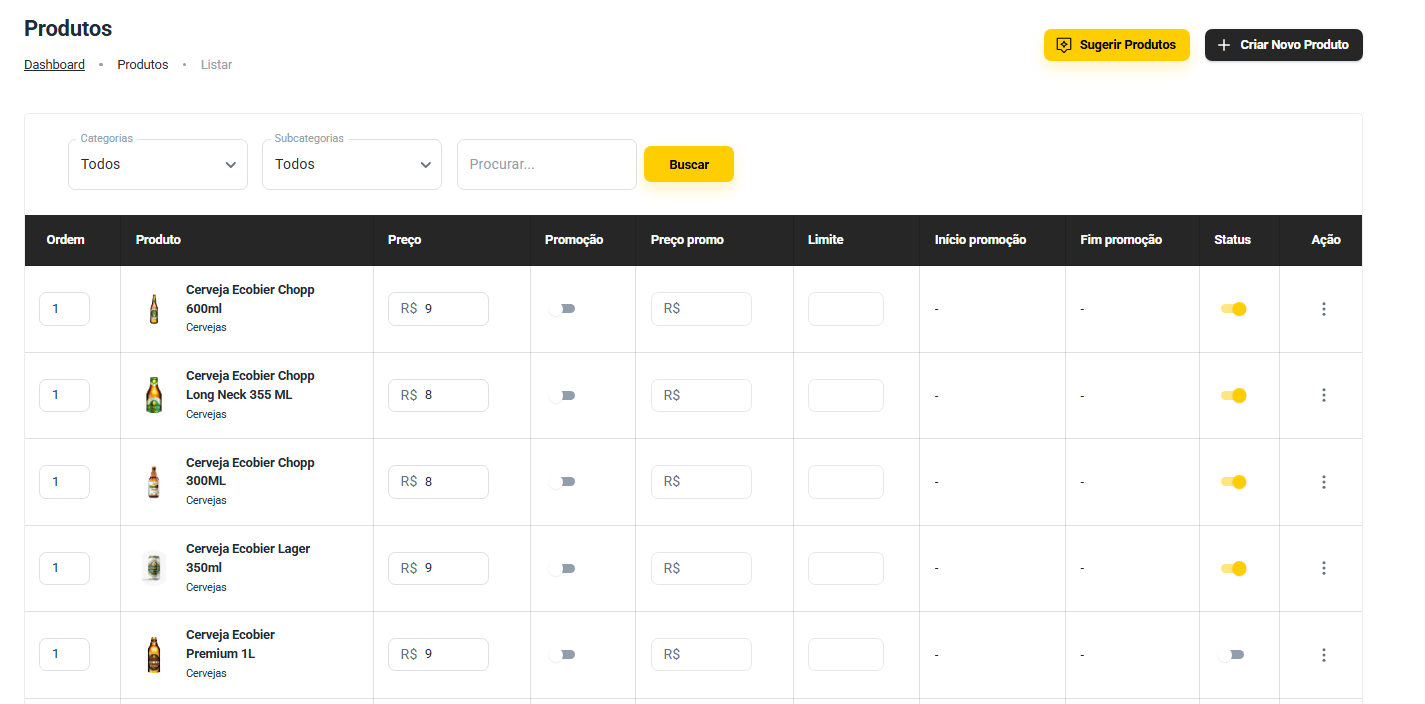Click limit field of Lager 350ml row

(846, 568)
